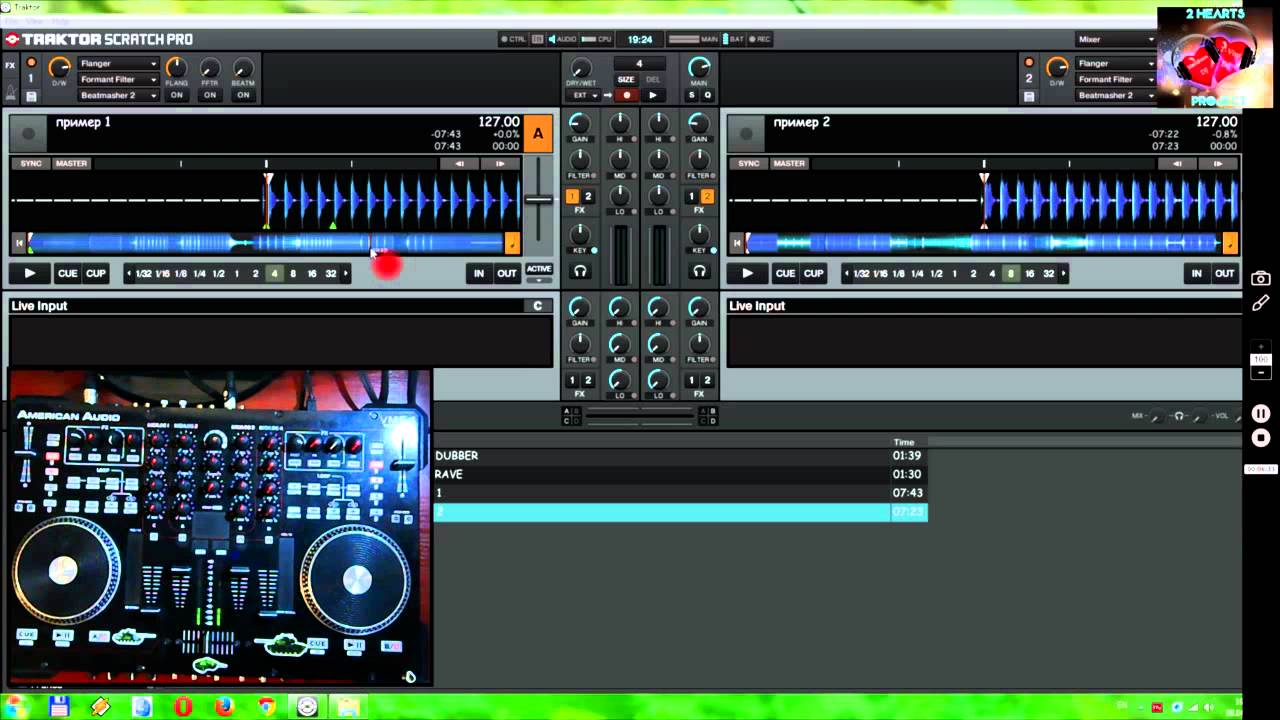Viewport: 1280px width, 720px height.
Task: Open FX unit 2 Flanger dropdown
Action: click(1116, 63)
